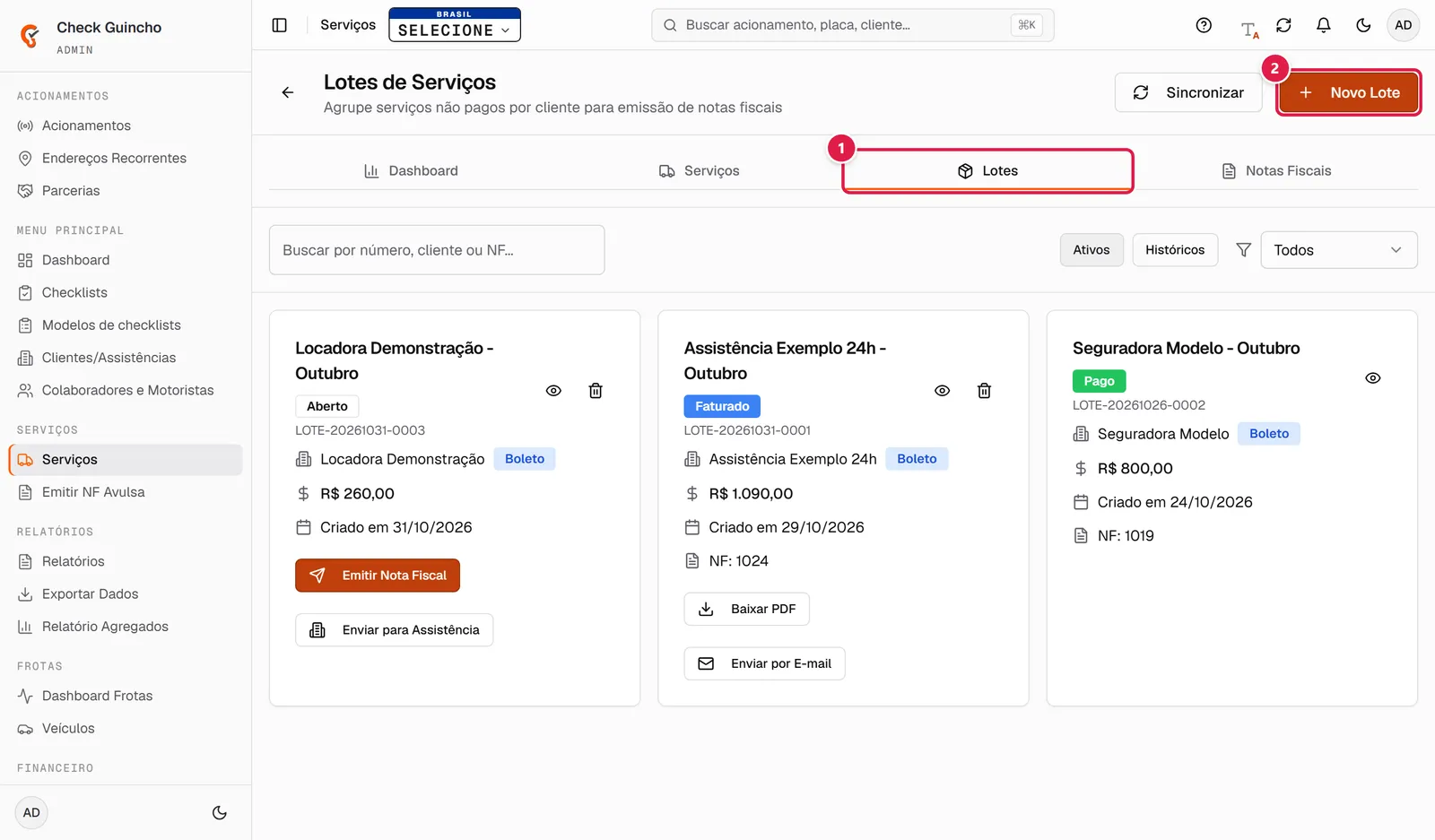Open the AD user avatar in top bar
This screenshot has width=1435, height=840.
1404,25
